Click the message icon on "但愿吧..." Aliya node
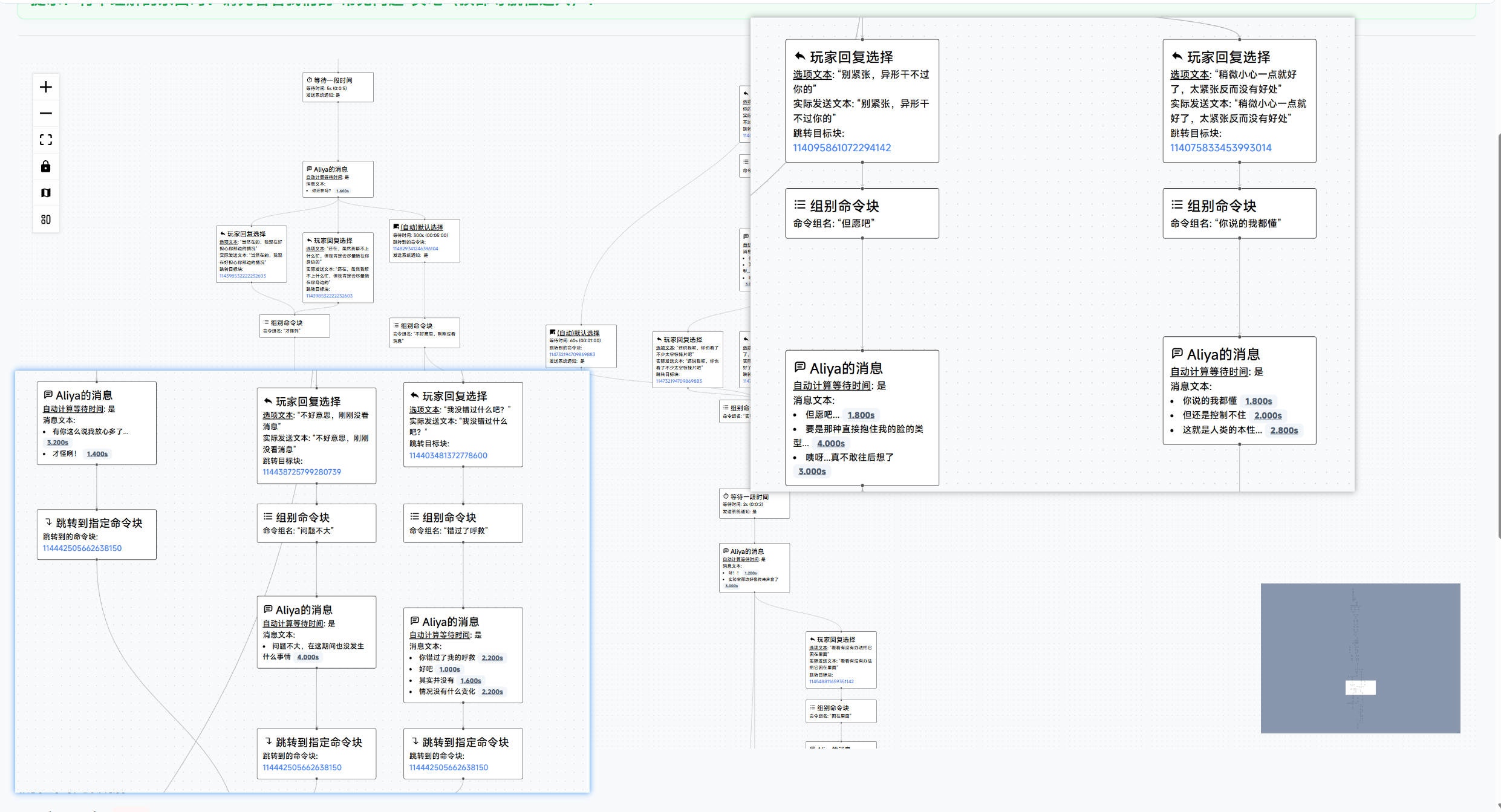The image size is (1501, 812). (799, 367)
